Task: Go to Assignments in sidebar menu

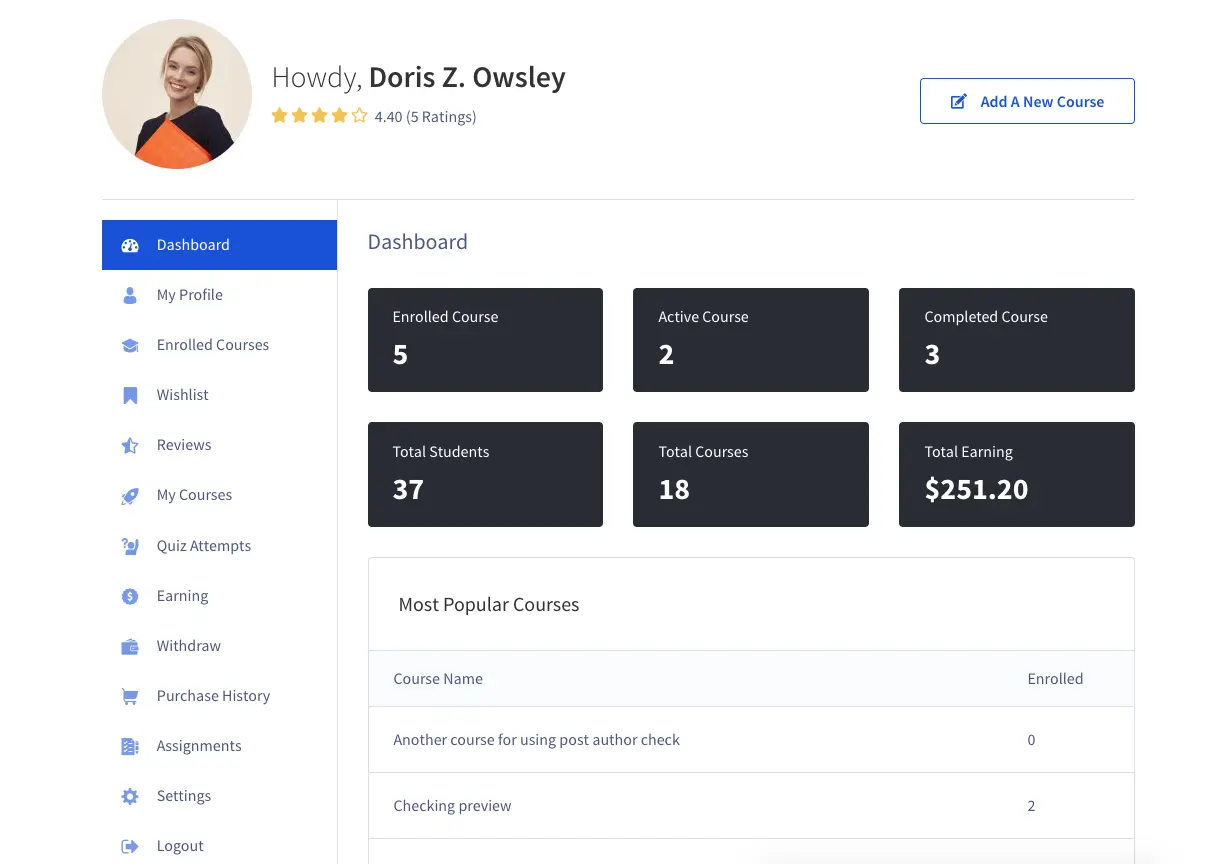Action: [198, 746]
